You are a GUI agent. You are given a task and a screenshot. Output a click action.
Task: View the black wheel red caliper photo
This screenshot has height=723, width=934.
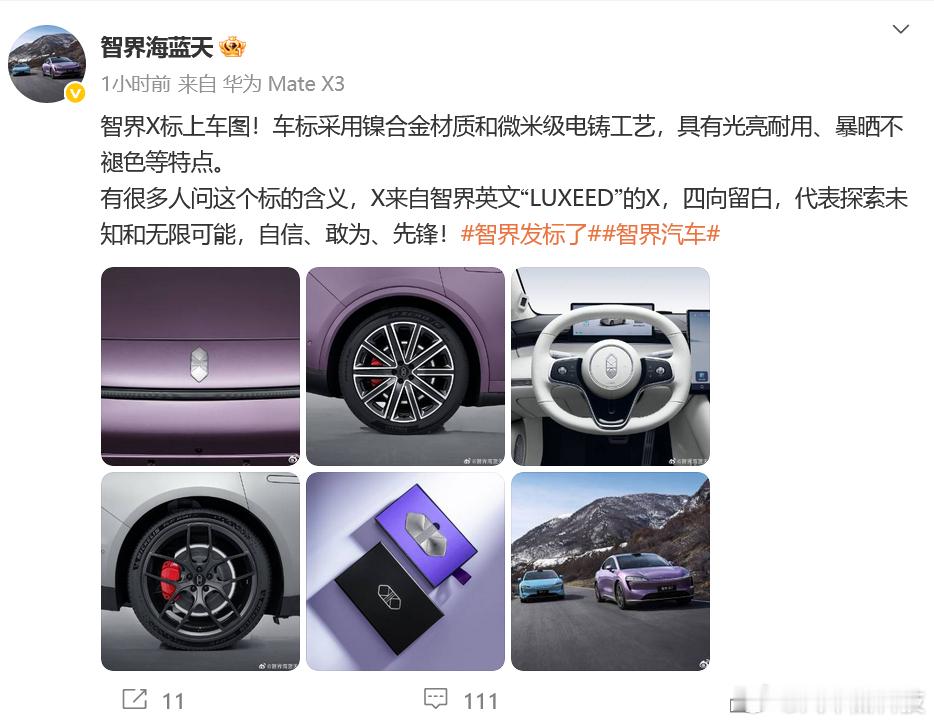tap(200, 571)
